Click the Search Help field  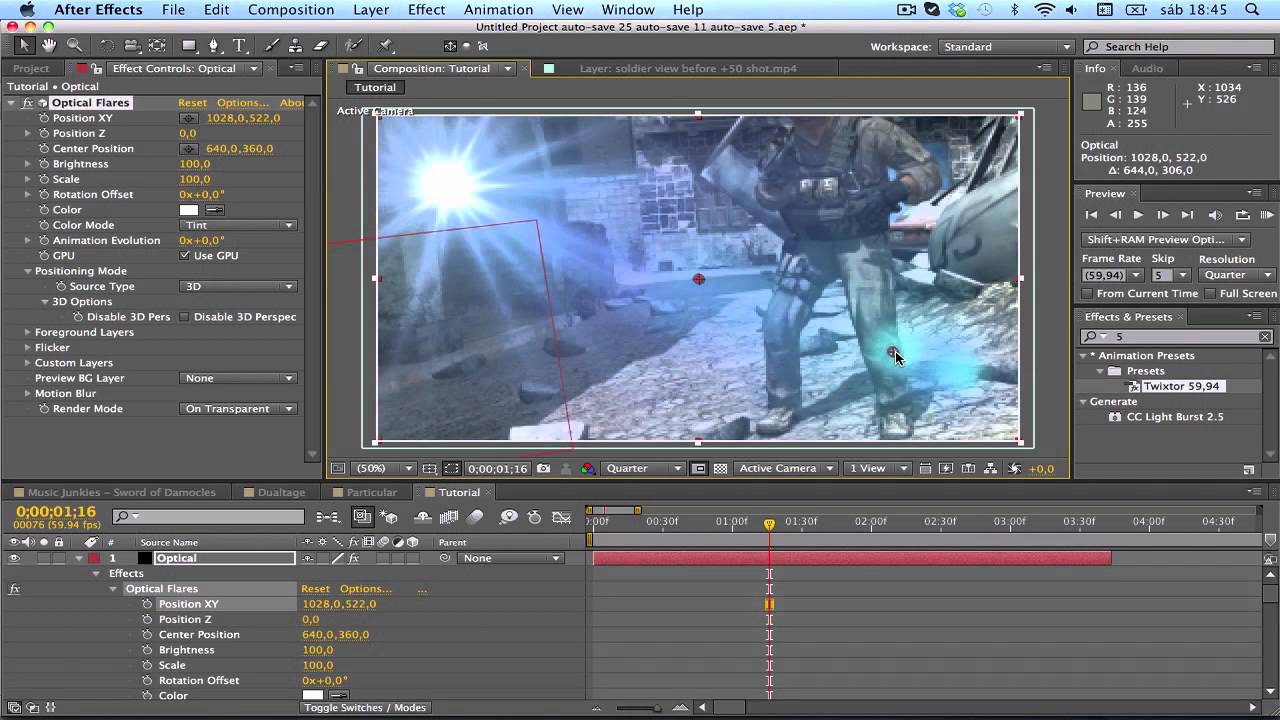pyautogui.click(x=1178, y=47)
